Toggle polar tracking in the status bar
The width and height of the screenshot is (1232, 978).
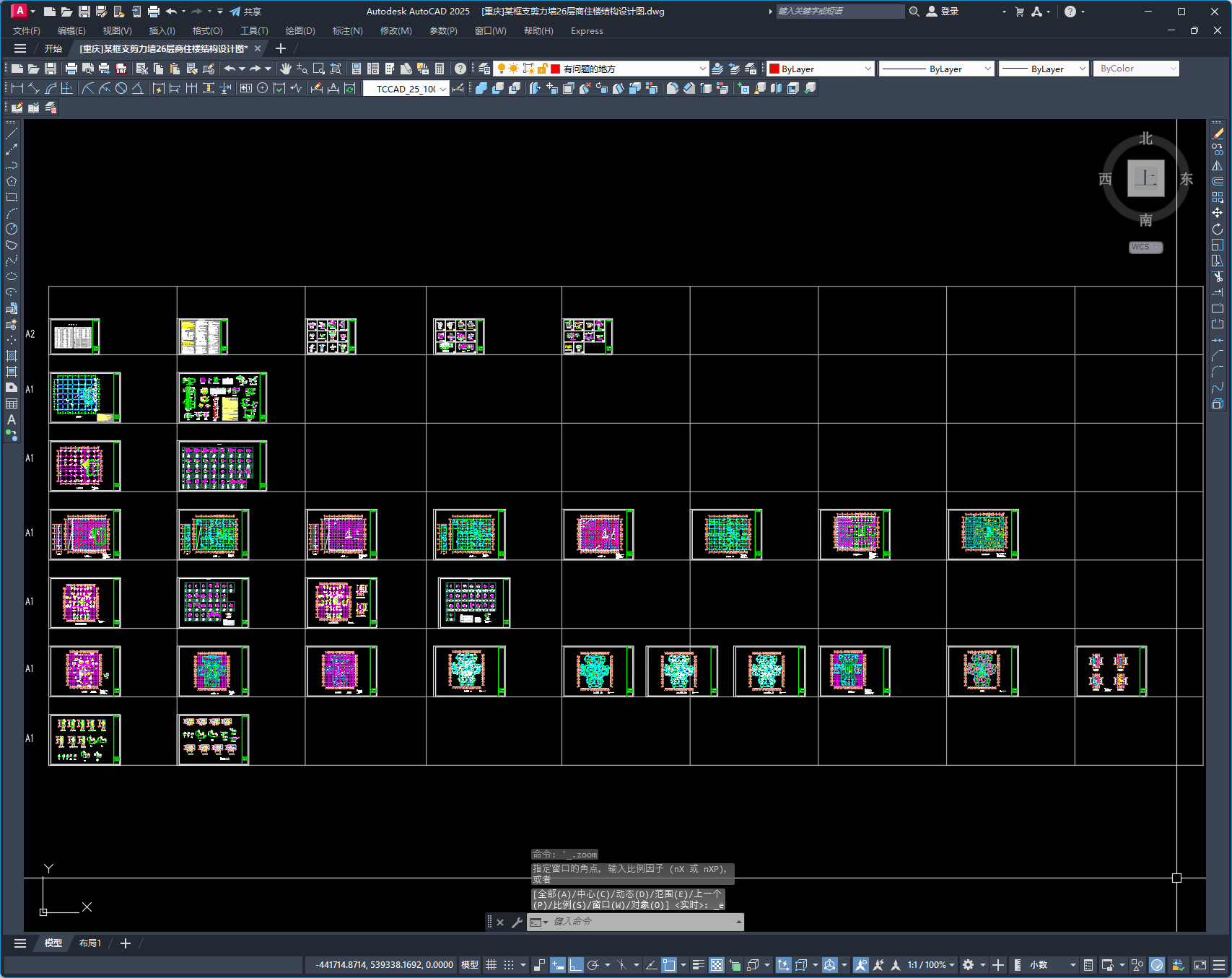[x=593, y=965]
